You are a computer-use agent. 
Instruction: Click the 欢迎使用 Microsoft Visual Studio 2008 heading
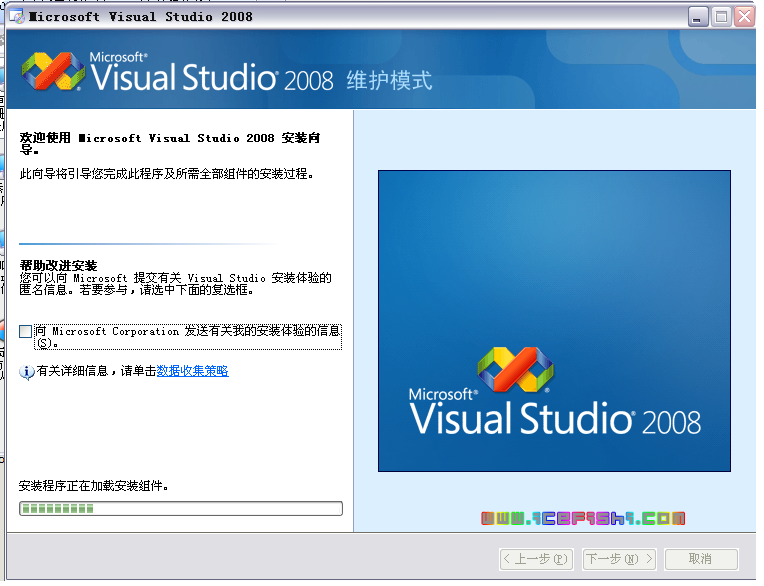point(170,143)
